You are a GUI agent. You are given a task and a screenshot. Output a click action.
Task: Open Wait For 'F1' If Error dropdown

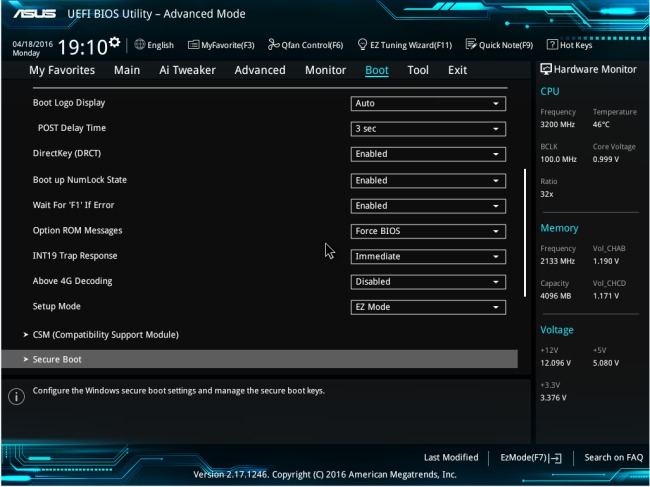pyautogui.click(x=428, y=206)
